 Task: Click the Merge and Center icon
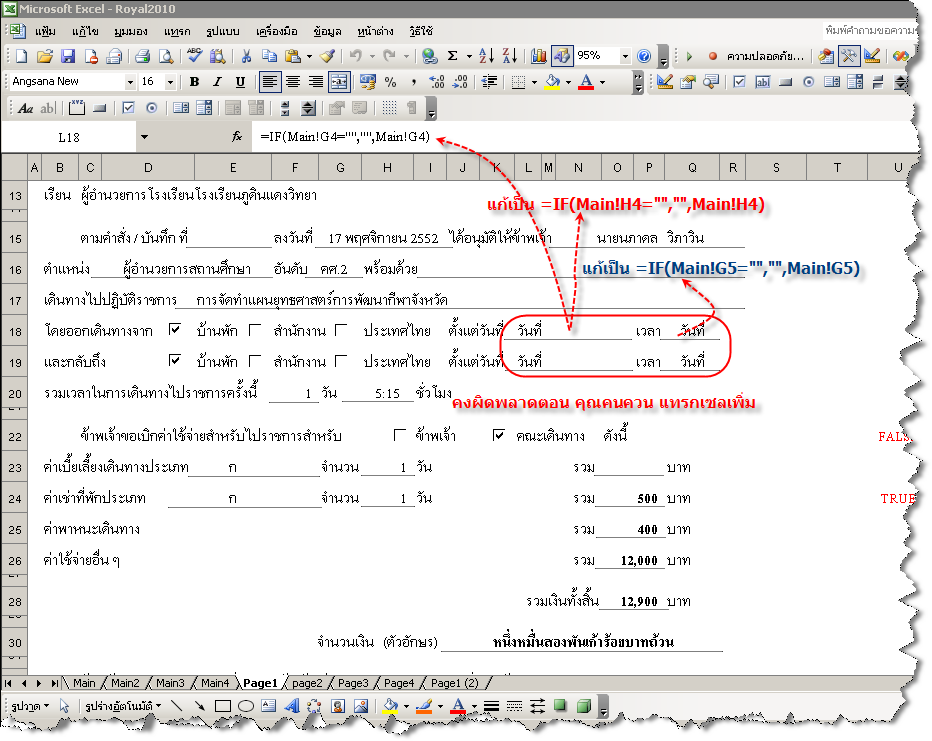coord(339,82)
